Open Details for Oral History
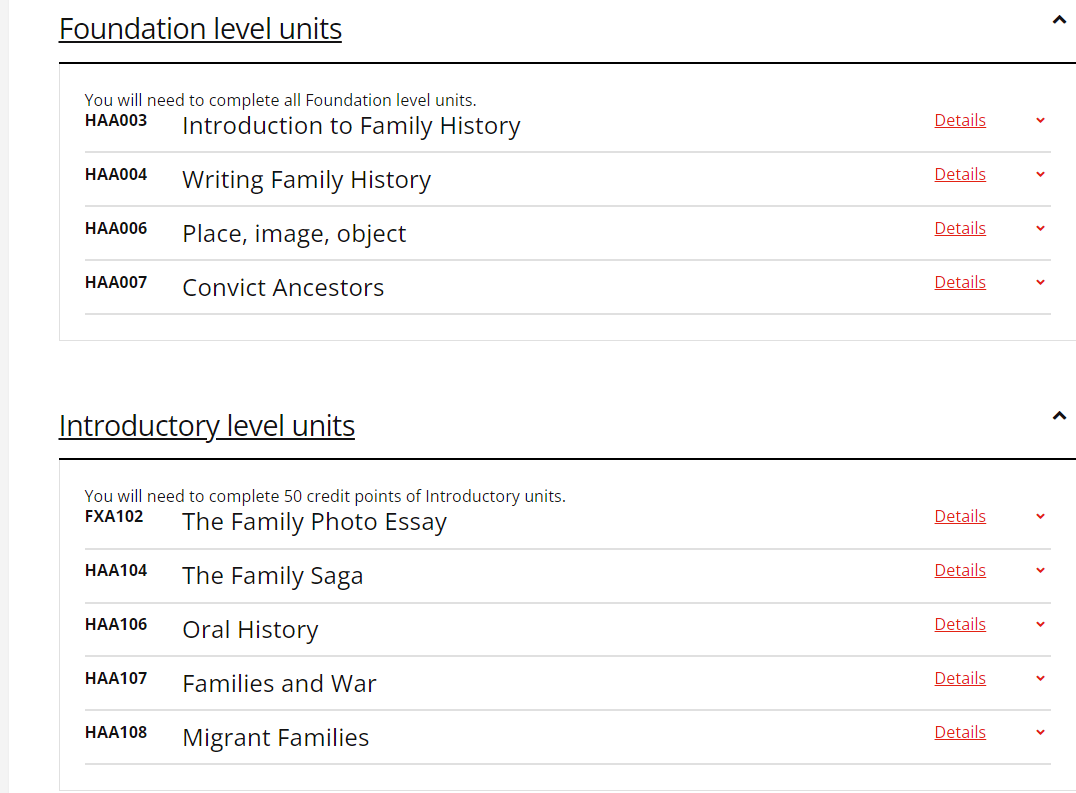The image size is (1076, 793). [959, 624]
